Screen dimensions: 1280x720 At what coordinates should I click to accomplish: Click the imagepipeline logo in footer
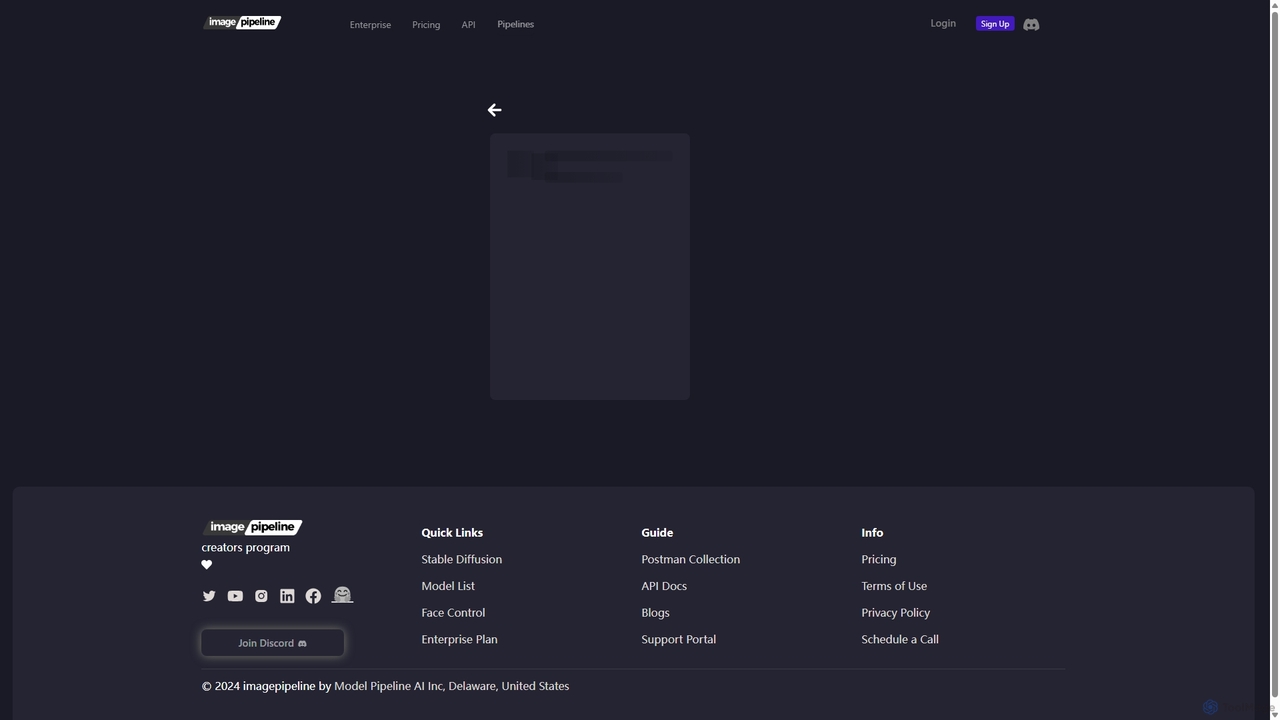(252, 527)
